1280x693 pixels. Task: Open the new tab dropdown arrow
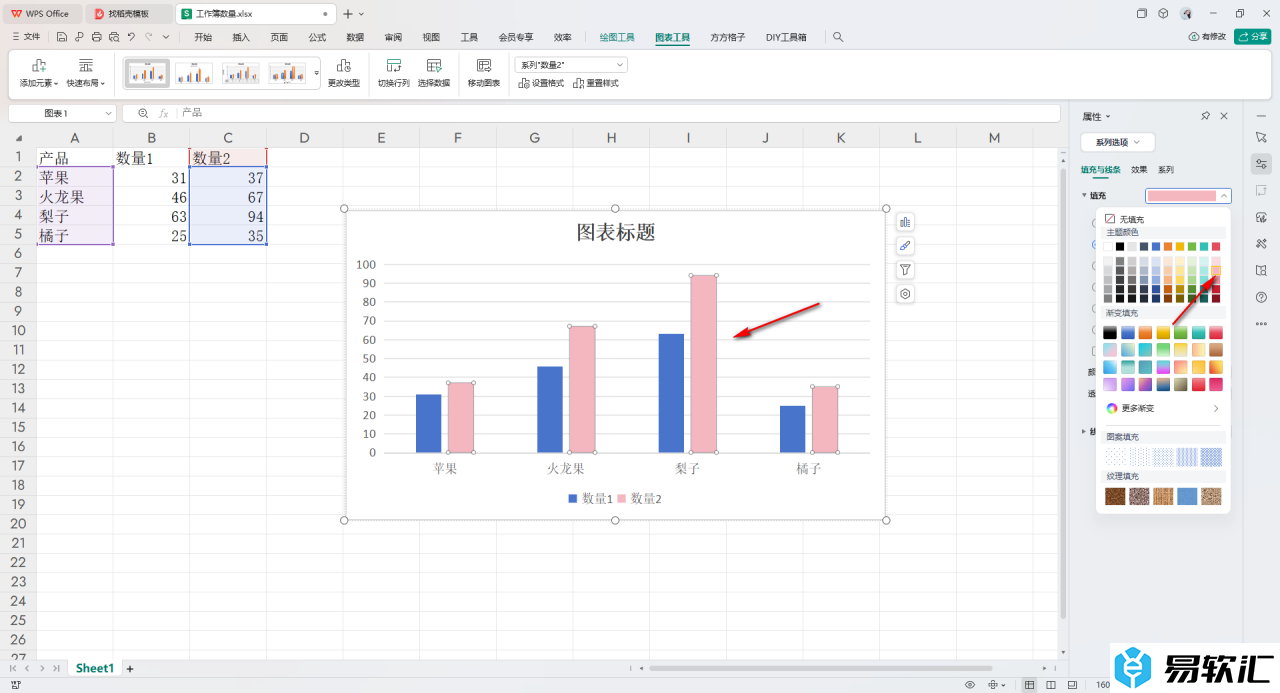pos(361,14)
